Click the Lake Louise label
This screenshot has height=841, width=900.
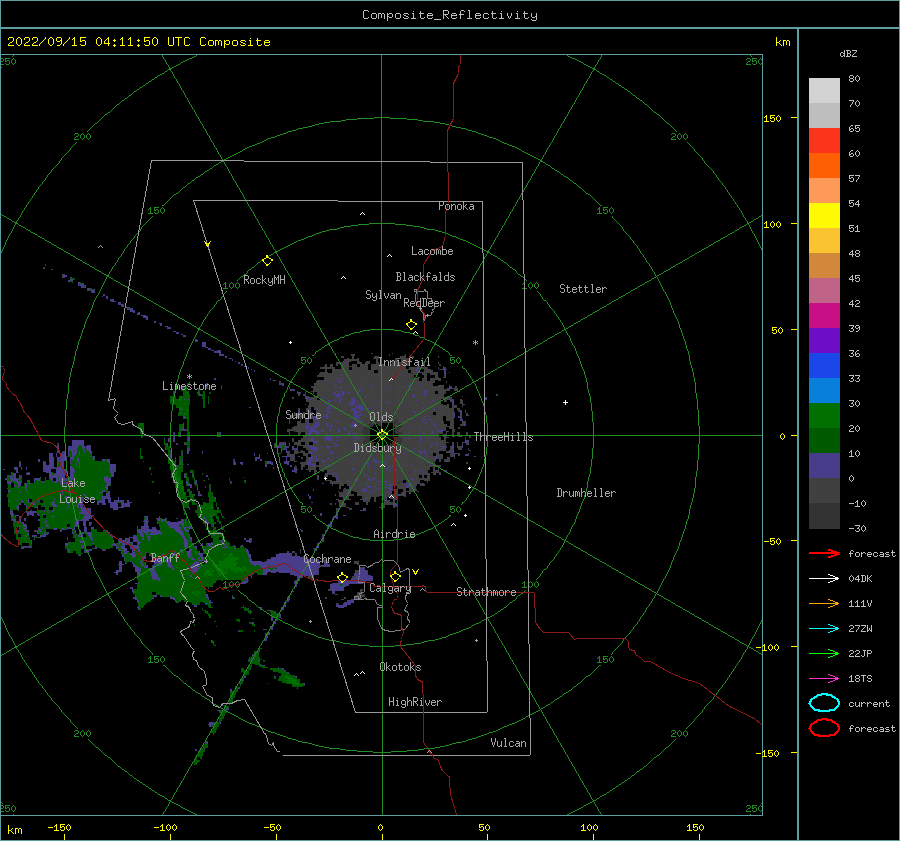[x=77, y=491]
